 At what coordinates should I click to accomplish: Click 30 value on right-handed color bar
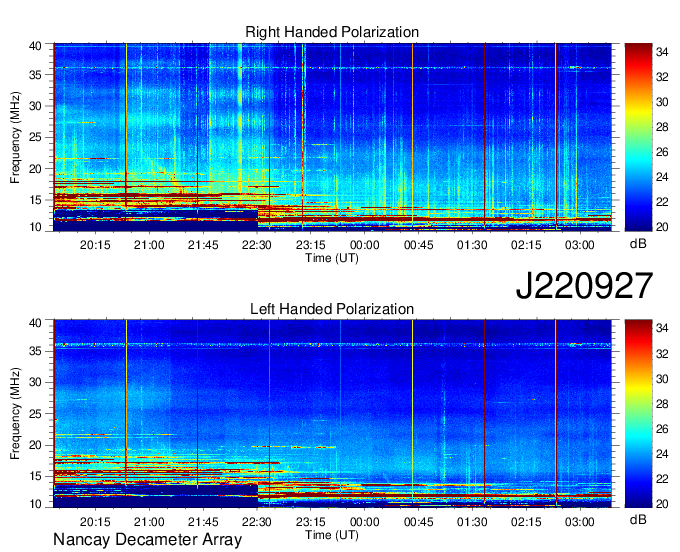(662, 102)
